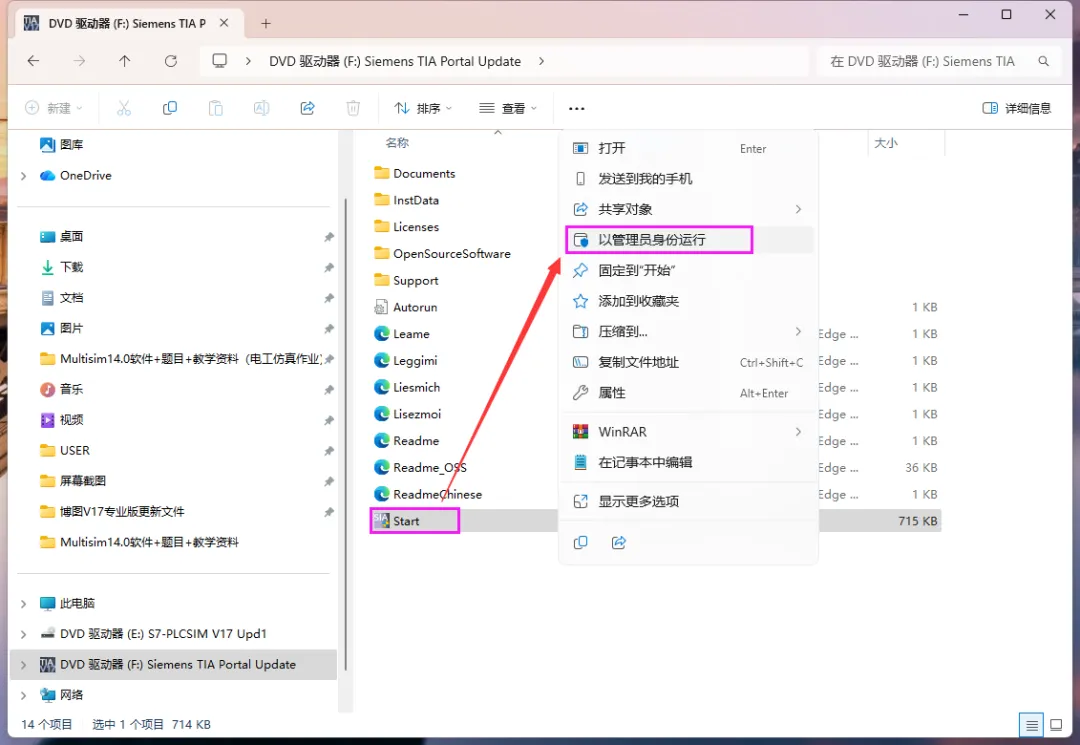The image size is (1080, 745).
Task: Add a new tab with plus button
Action: pyautogui.click(x=266, y=23)
